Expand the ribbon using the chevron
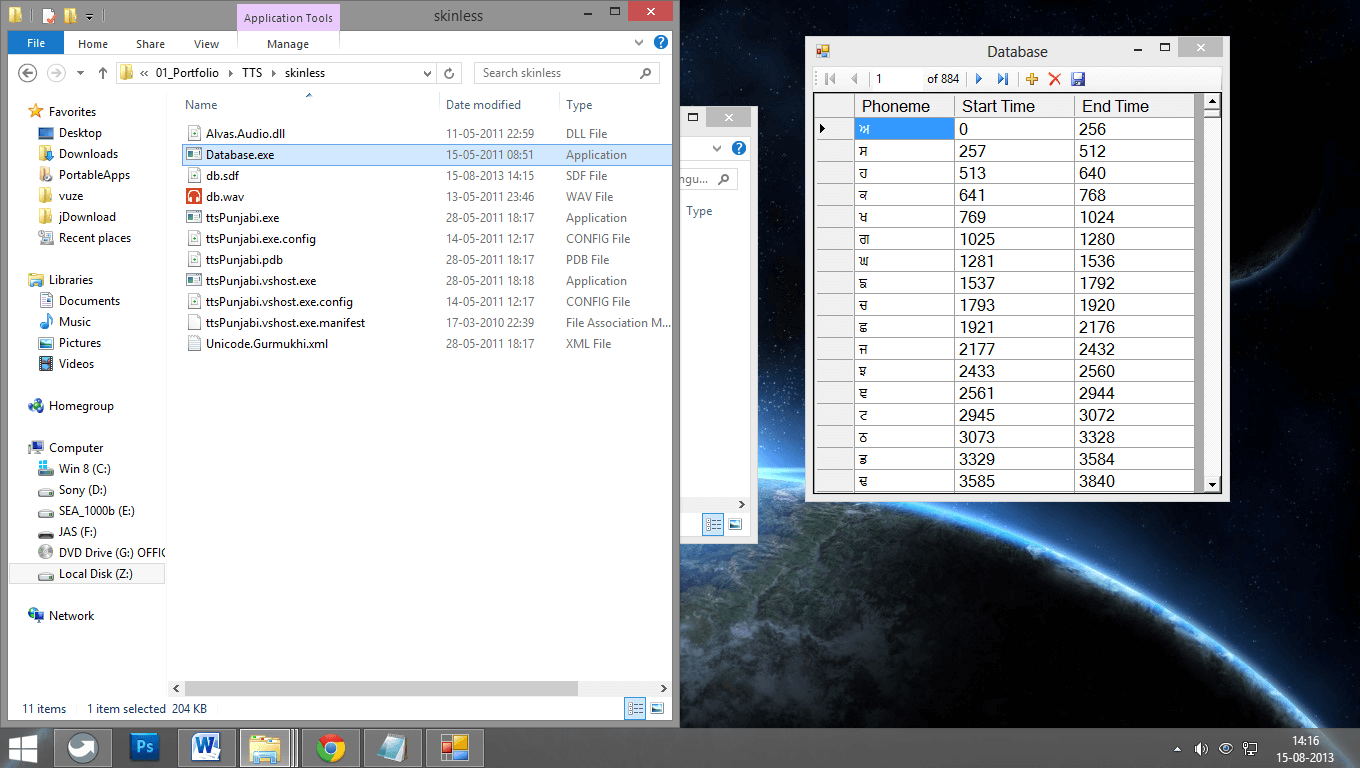The image size is (1360, 768). coord(640,44)
